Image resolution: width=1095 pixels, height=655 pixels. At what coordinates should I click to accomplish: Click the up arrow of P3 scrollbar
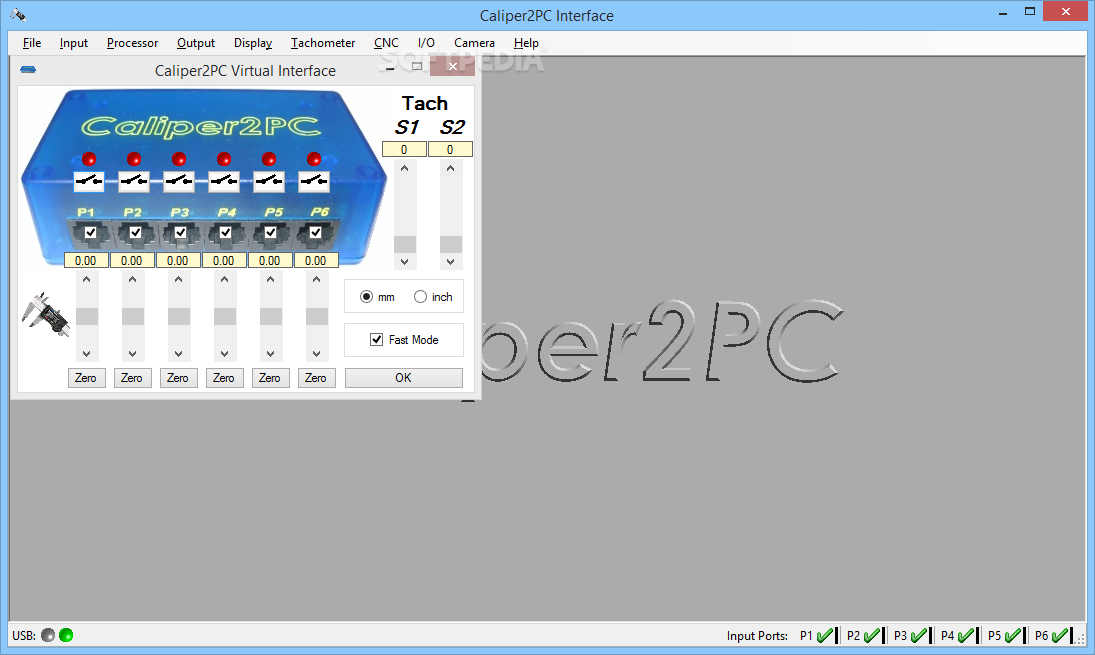[x=179, y=279]
